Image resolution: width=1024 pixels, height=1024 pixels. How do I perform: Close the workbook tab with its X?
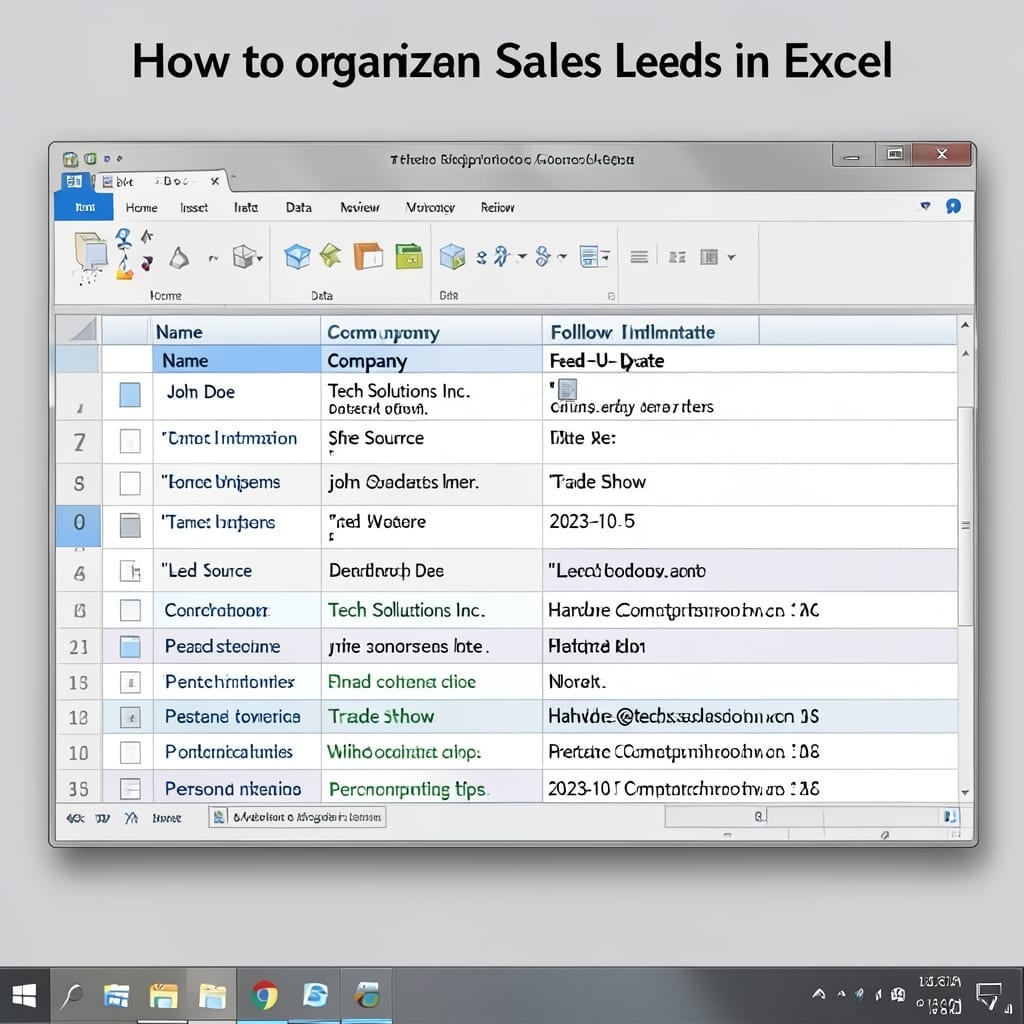pos(215,182)
